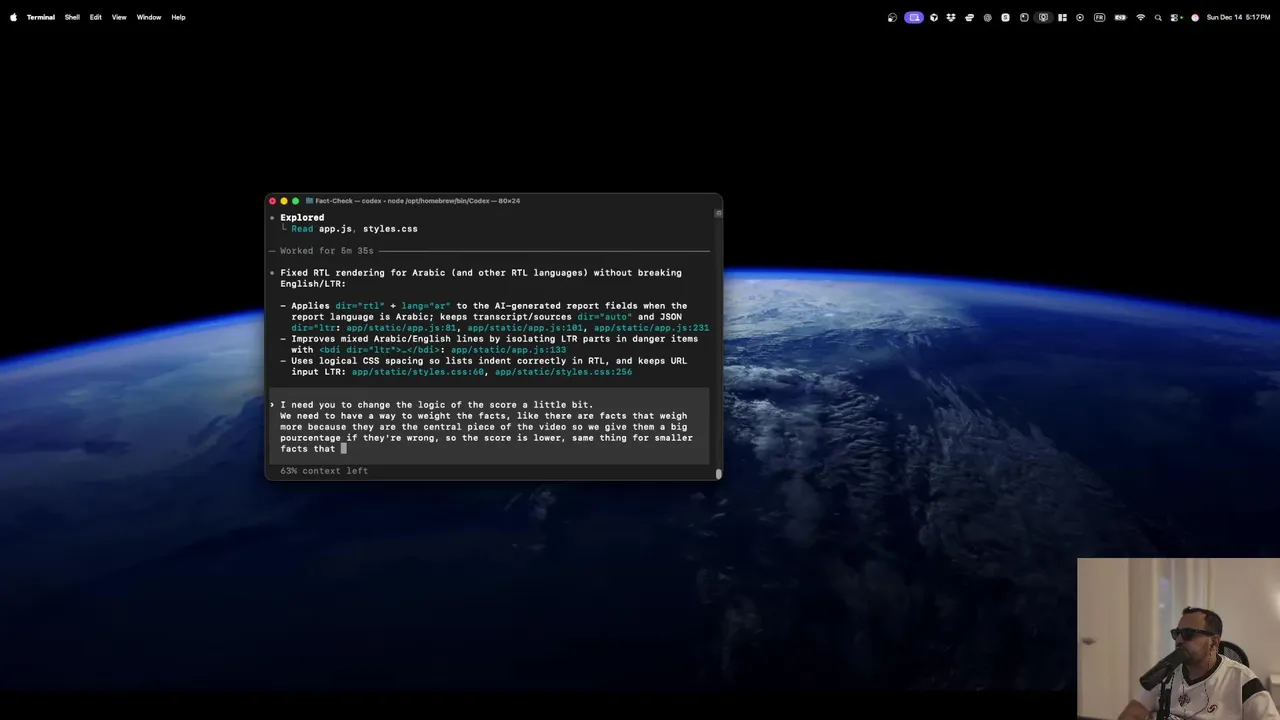Viewport: 1280px width, 720px height.
Task: Switch keyboard input source FR icon
Action: click(1099, 17)
